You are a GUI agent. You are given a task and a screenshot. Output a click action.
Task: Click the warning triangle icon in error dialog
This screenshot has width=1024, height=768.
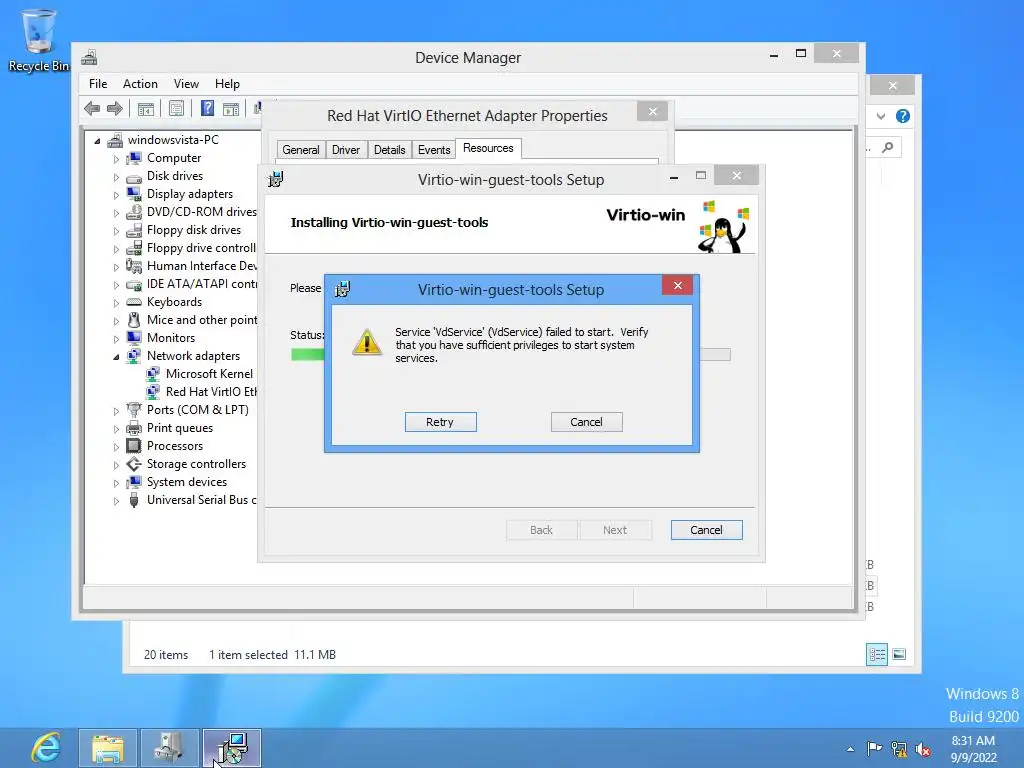pos(367,342)
